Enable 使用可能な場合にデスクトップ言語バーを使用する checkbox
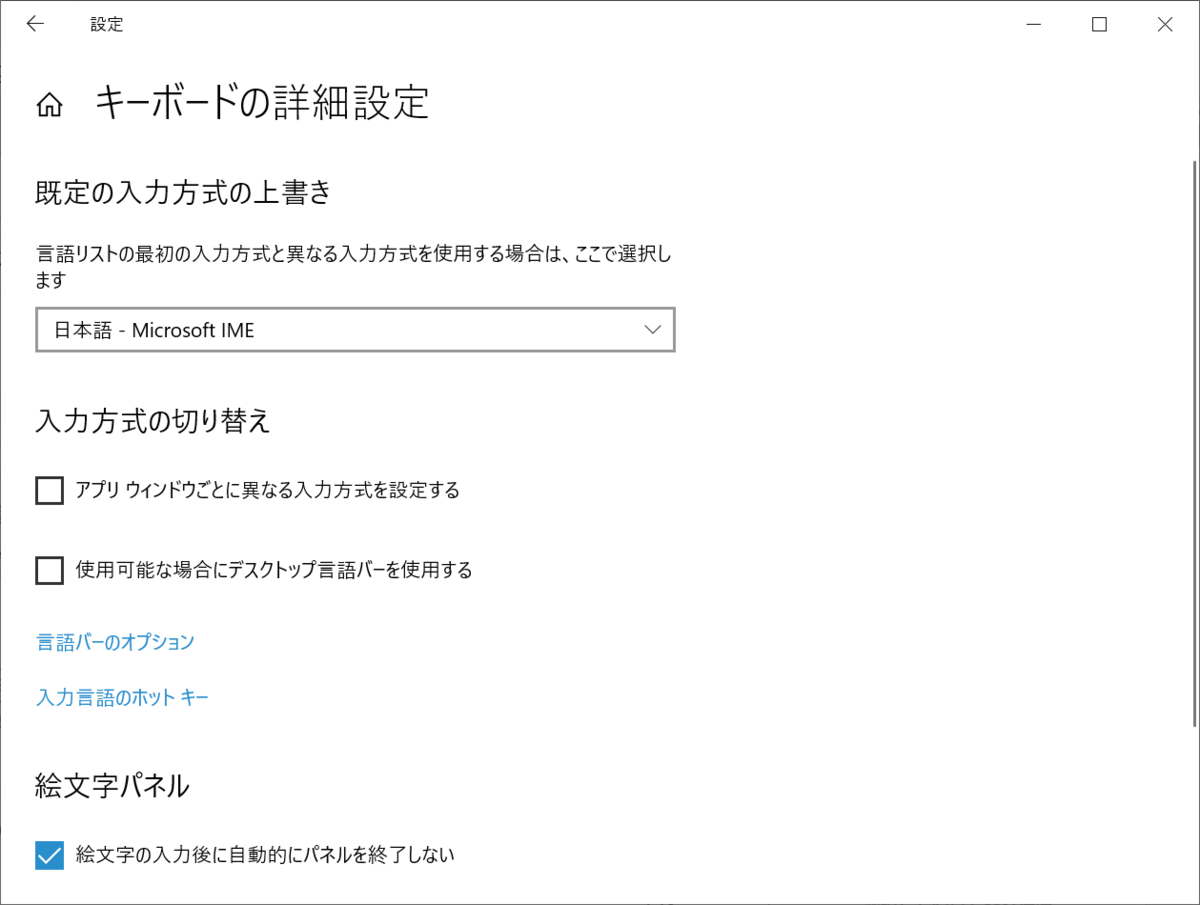Screen dimensions: 1200x905 [49, 570]
